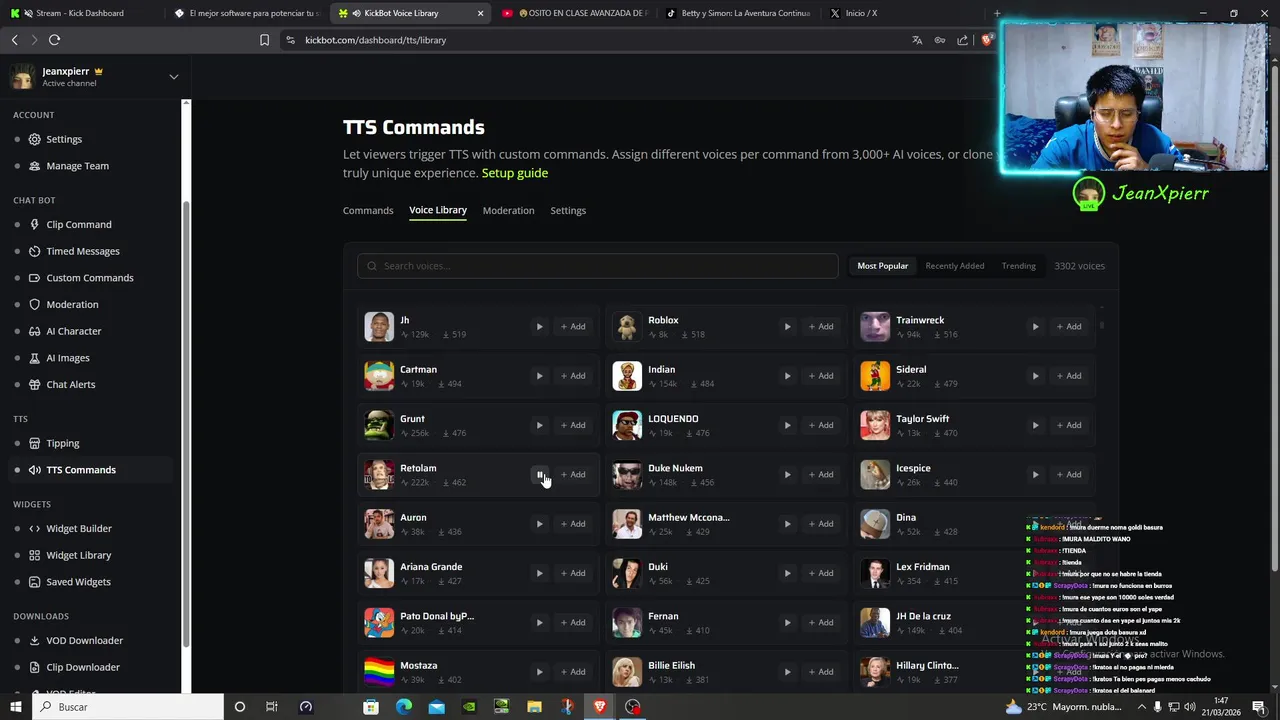
Task: Open Microsoft Edge from taskbar
Action: (404, 707)
